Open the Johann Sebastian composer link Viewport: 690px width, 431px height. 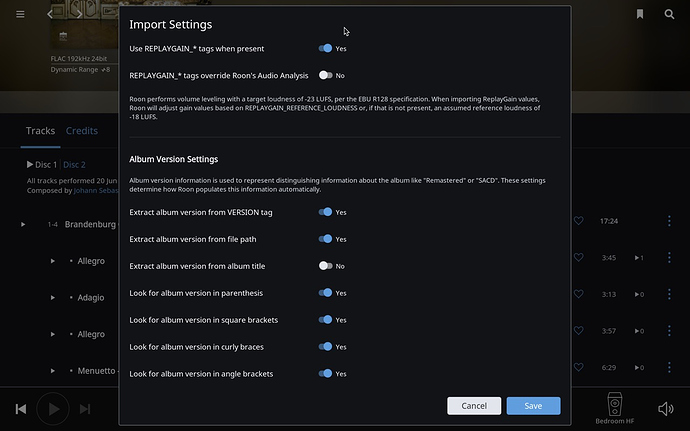pyautogui.click(x=96, y=191)
